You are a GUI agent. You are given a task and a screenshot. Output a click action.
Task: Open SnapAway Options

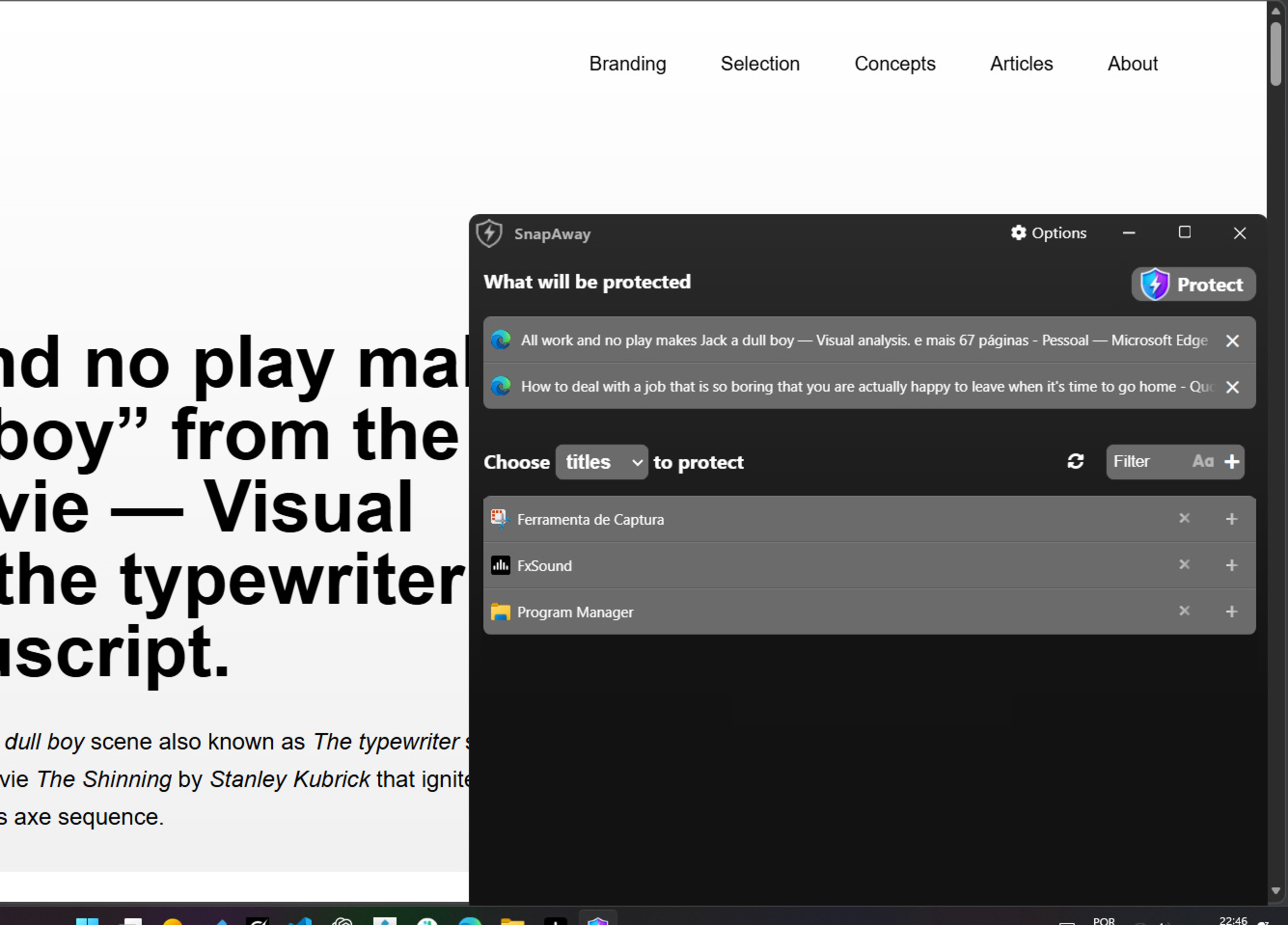pyautogui.click(x=1049, y=232)
